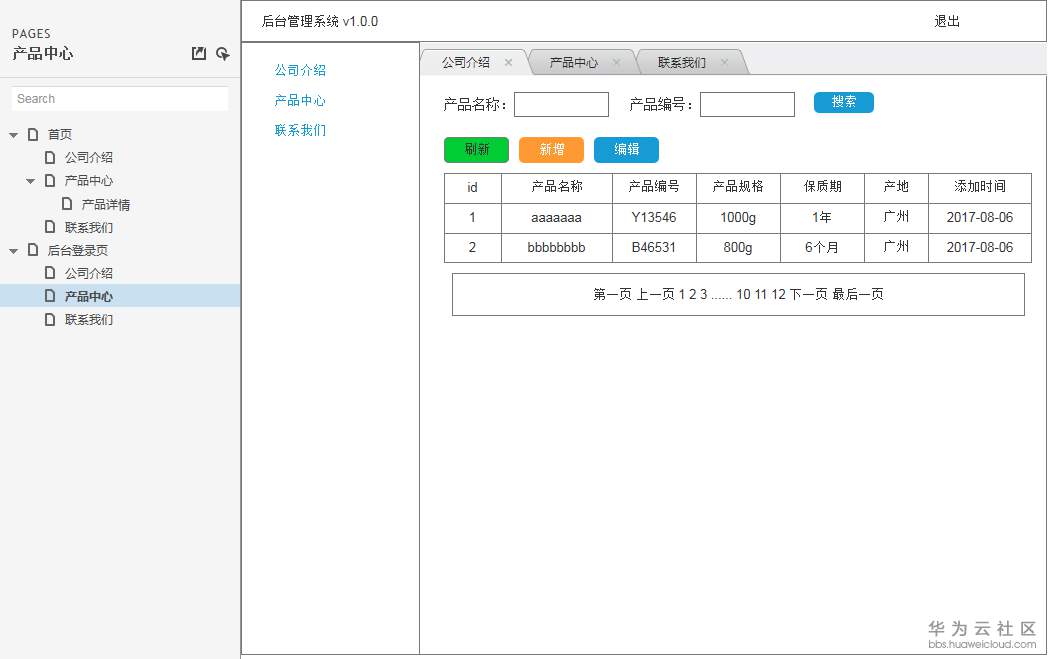Click cell 1年 in table
Viewport: 1050px width, 659px height.
point(822,218)
